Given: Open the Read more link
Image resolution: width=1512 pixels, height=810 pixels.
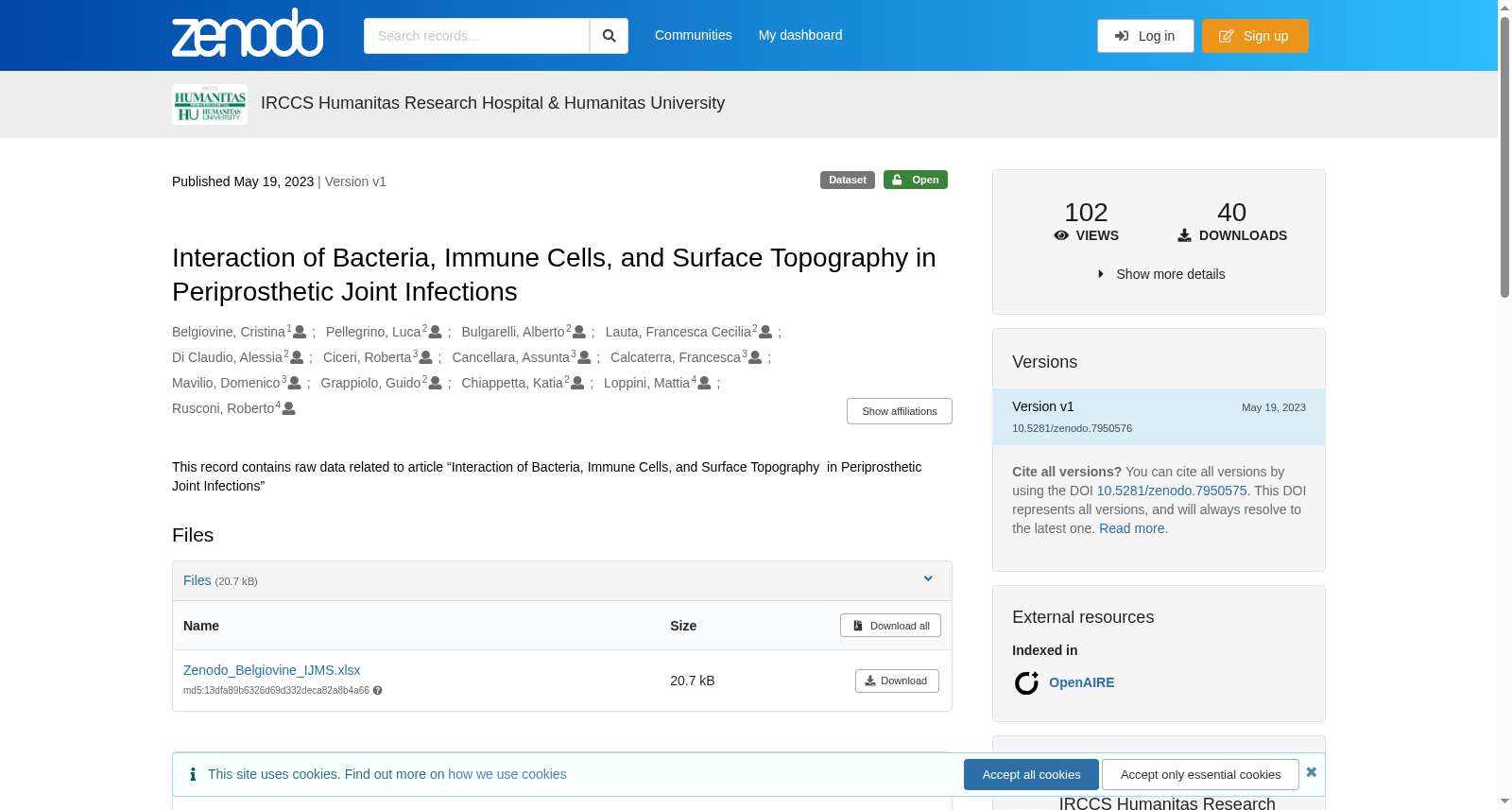Looking at the screenshot, I should (x=1131, y=528).
